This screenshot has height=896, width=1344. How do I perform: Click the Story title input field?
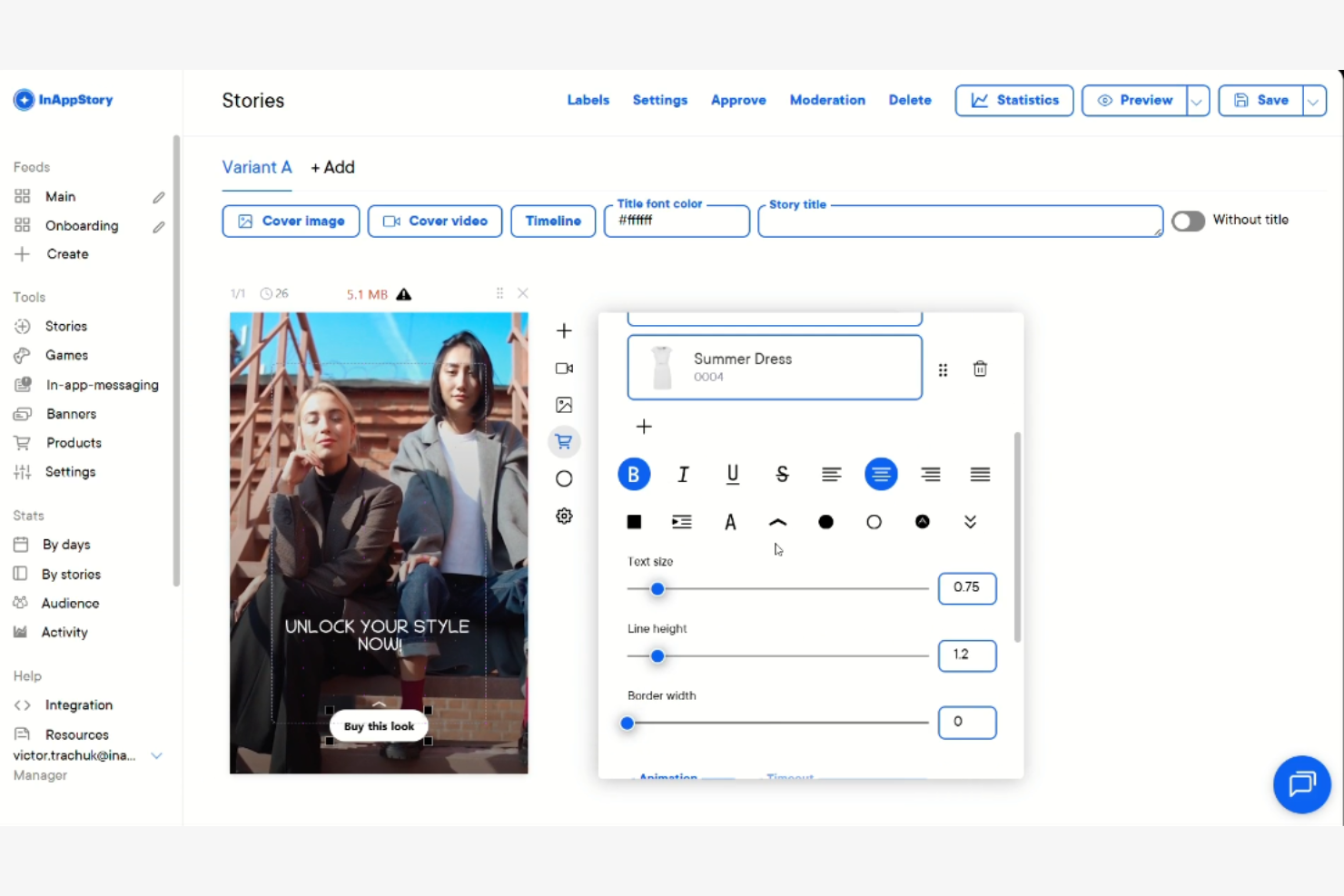click(x=960, y=221)
